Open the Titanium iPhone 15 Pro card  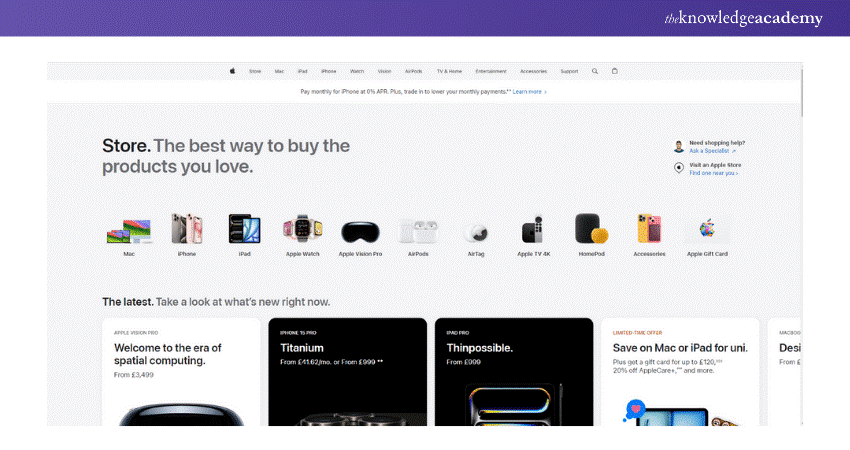click(346, 372)
